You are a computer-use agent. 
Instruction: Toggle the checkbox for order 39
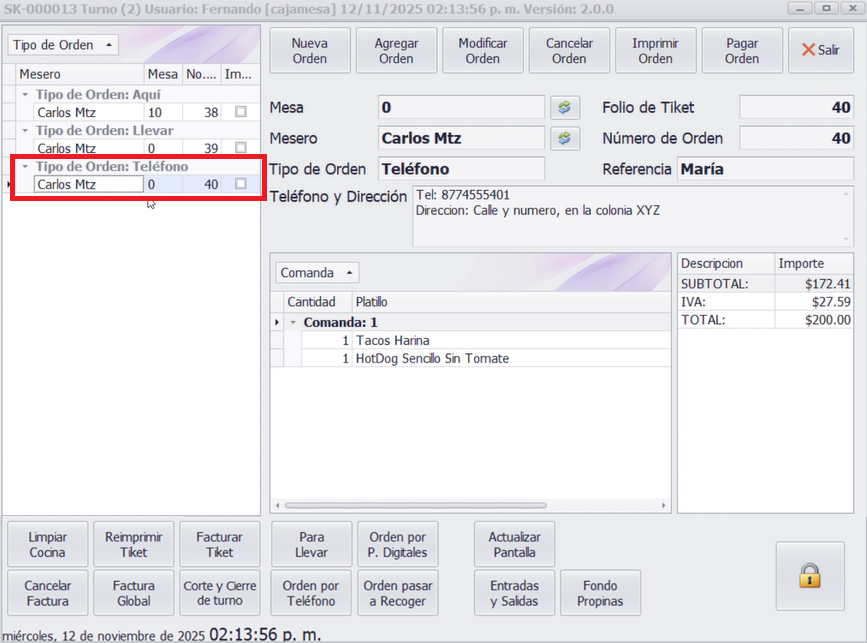[240, 148]
